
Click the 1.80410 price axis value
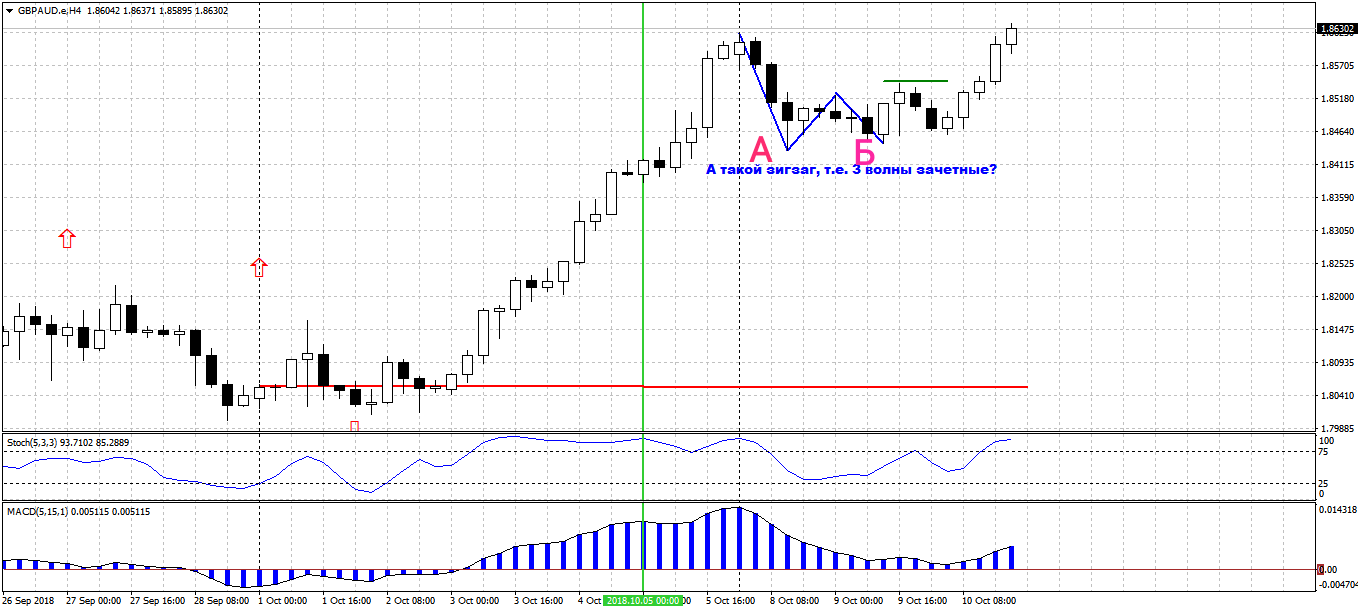[1337, 396]
